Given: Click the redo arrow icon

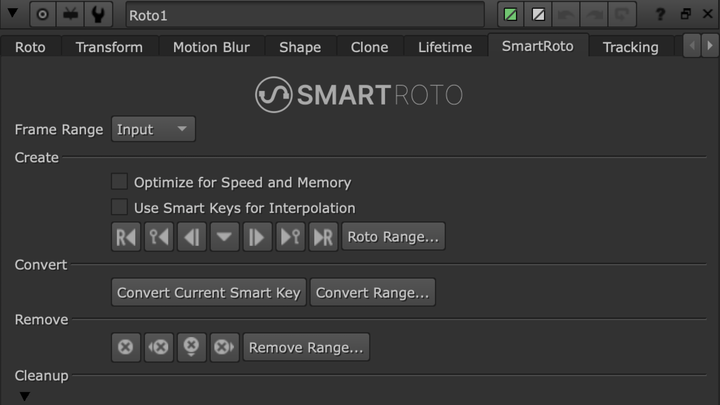Looking at the screenshot, I should click(x=594, y=15).
